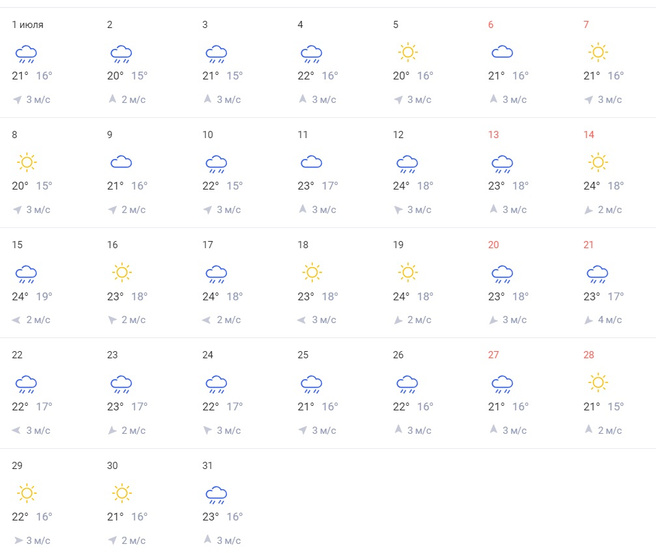This screenshot has height=555, width=656.
Task: Select the cloud icon on day 6
Action: (502, 52)
